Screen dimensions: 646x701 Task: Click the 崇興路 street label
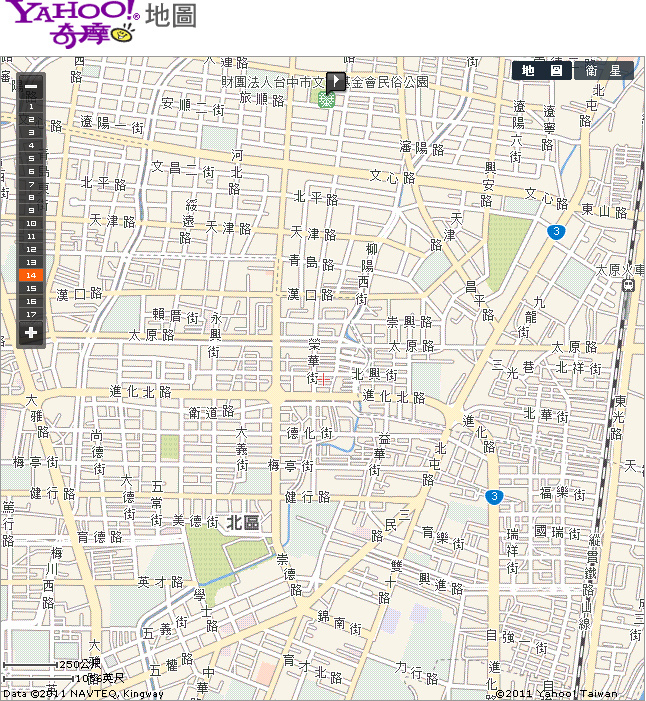coord(409,321)
